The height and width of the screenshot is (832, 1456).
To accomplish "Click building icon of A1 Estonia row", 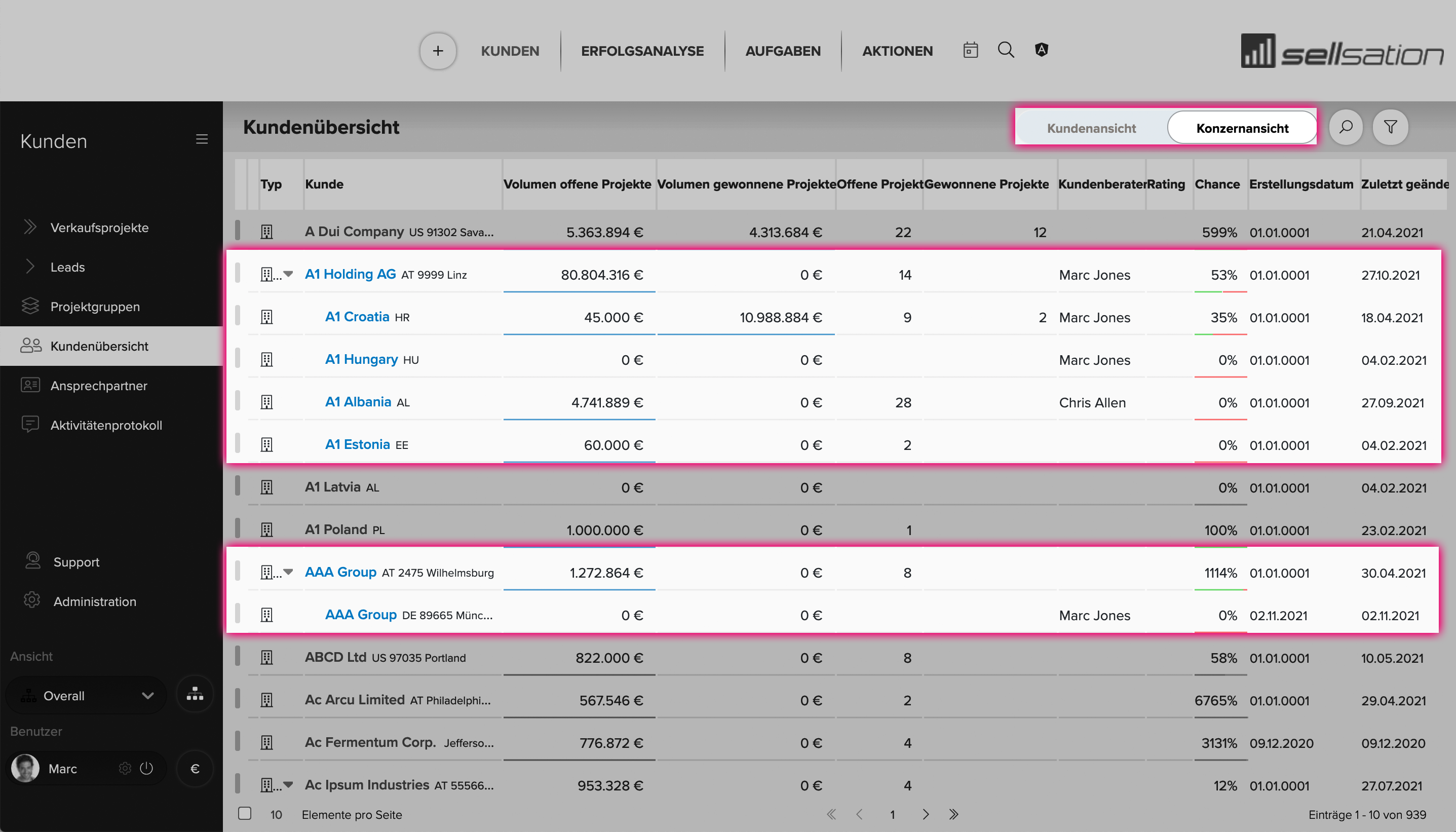I will click(x=267, y=445).
